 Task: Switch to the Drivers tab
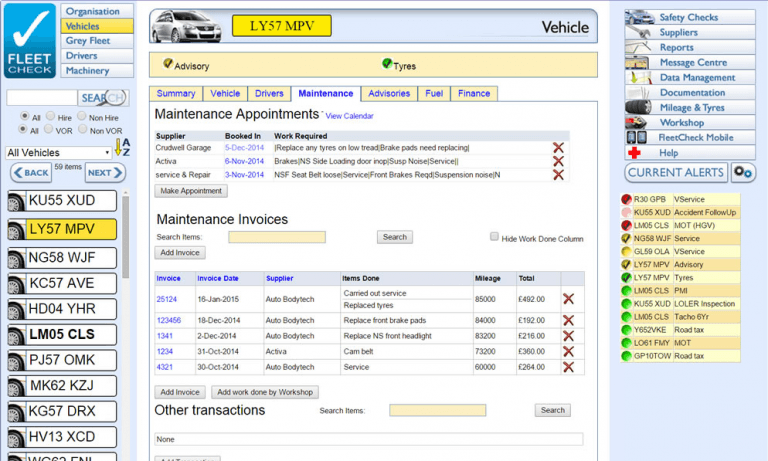click(269, 94)
